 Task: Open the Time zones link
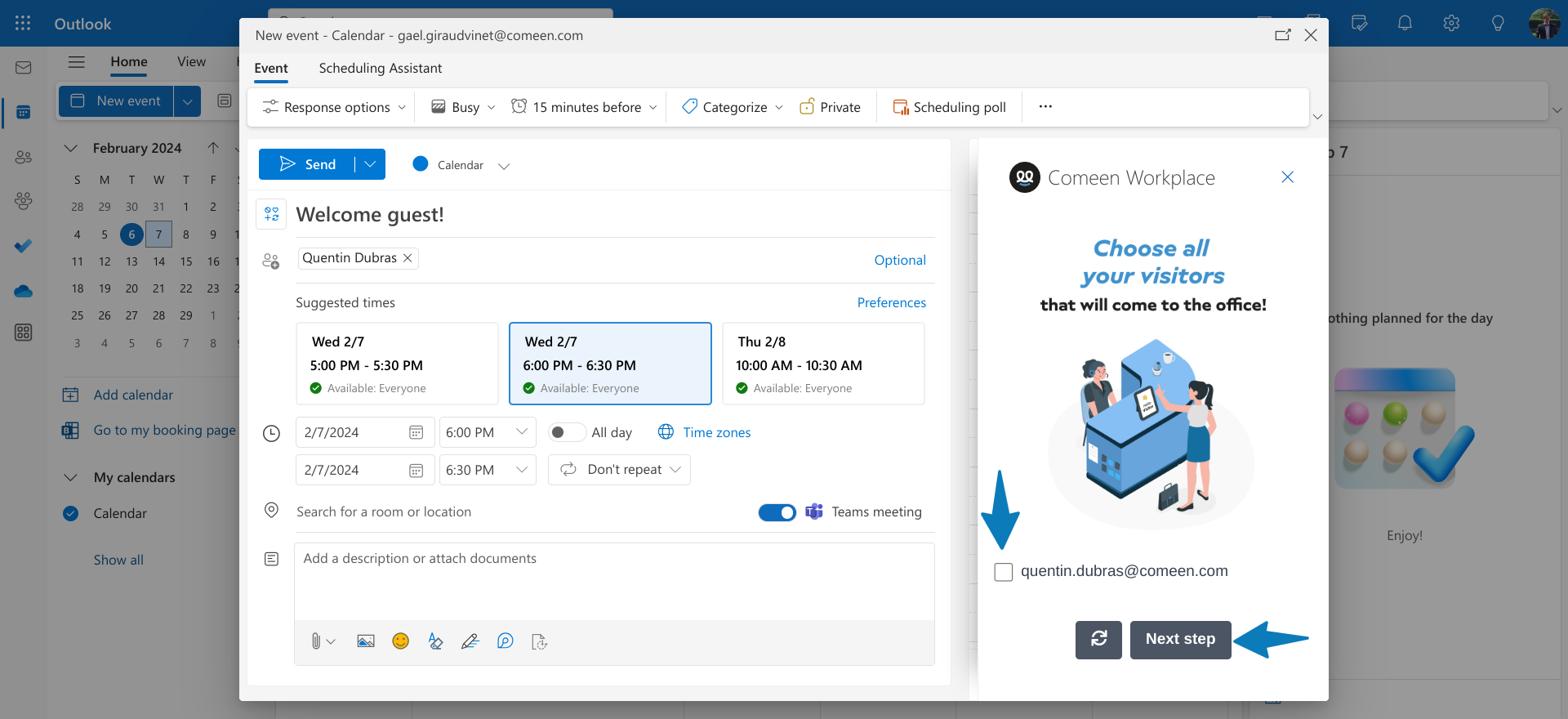[705, 432]
